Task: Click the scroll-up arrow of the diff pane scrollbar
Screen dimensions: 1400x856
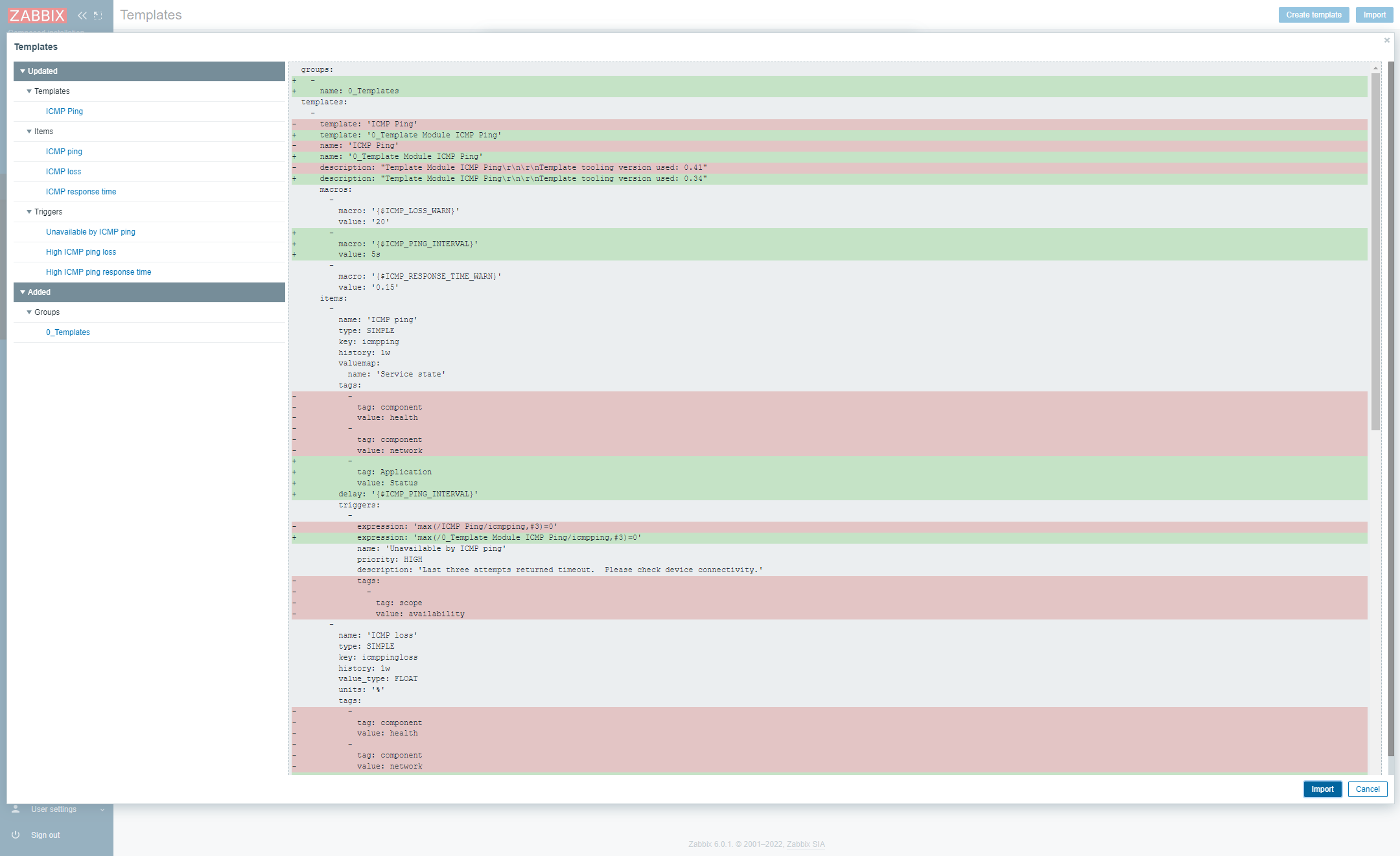Action: (1375, 69)
